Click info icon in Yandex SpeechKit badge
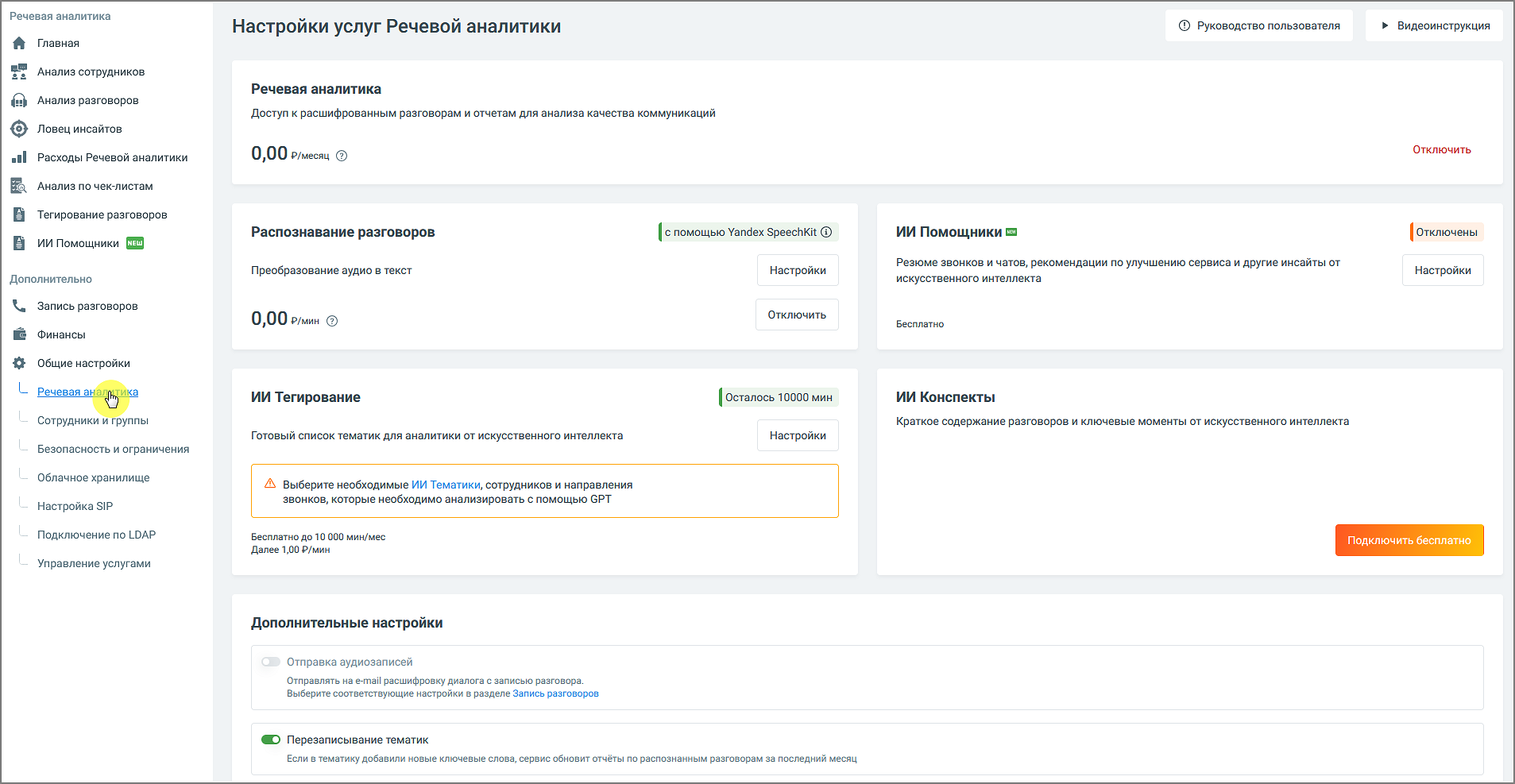The image size is (1515, 784). coord(826,232)
